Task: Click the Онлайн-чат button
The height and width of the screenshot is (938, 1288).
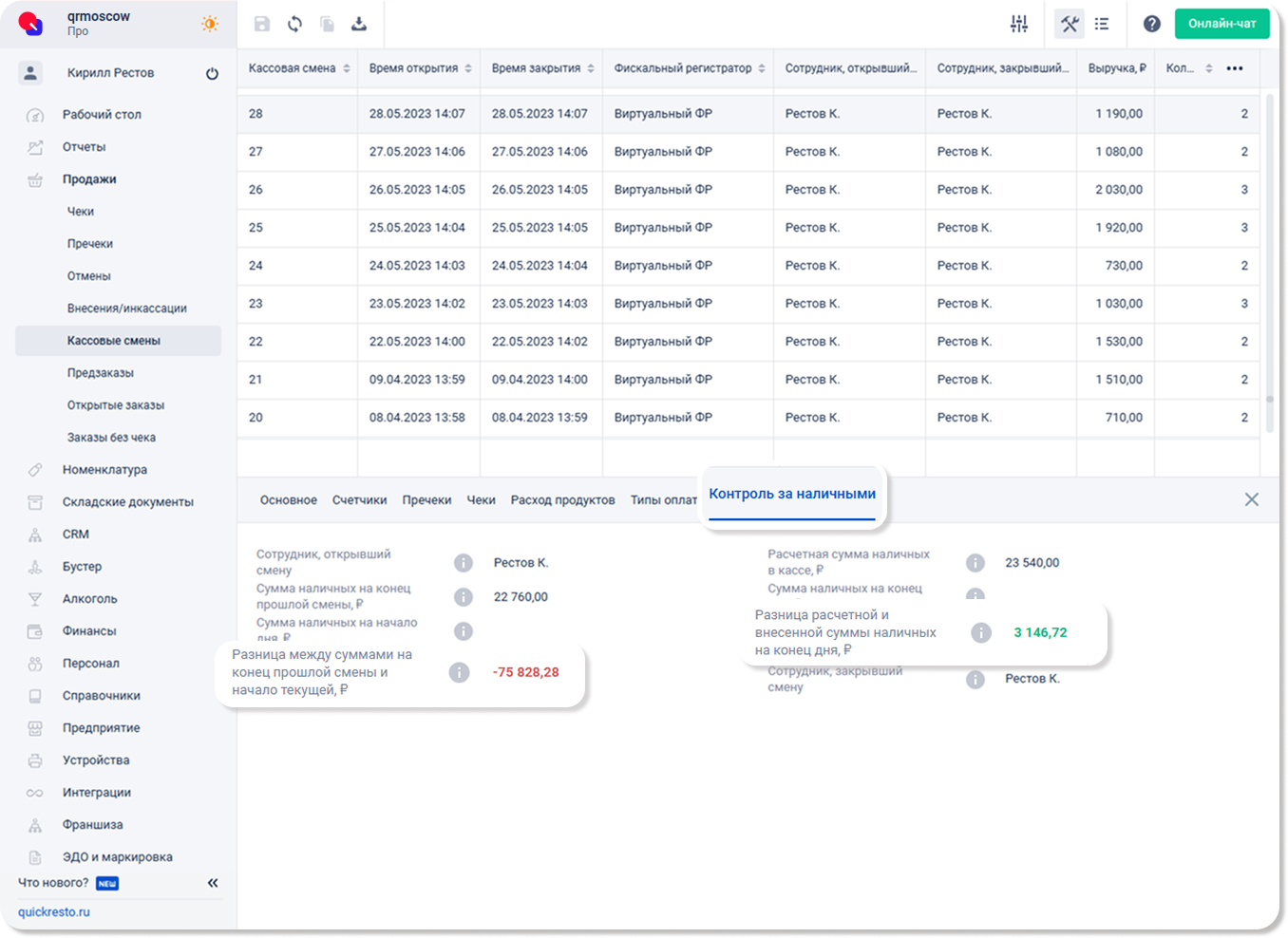Action: tap(1222, 24)
